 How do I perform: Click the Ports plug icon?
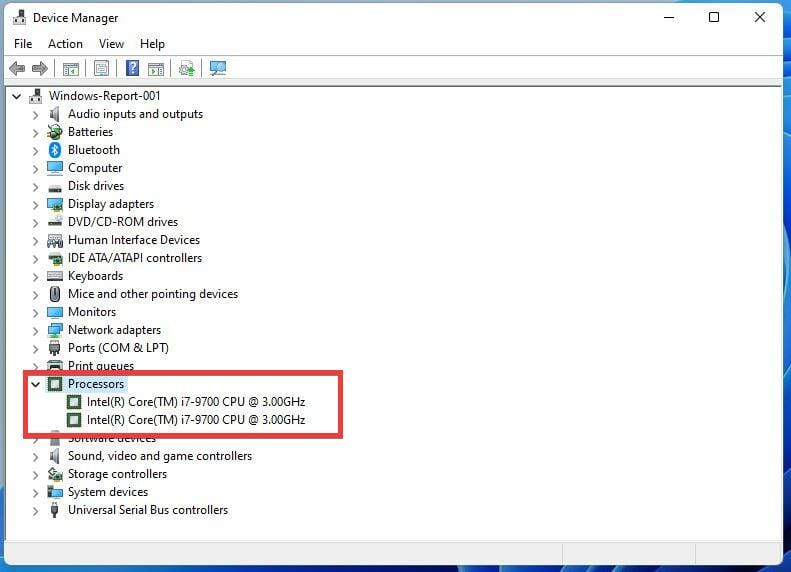tap(54, 348)
